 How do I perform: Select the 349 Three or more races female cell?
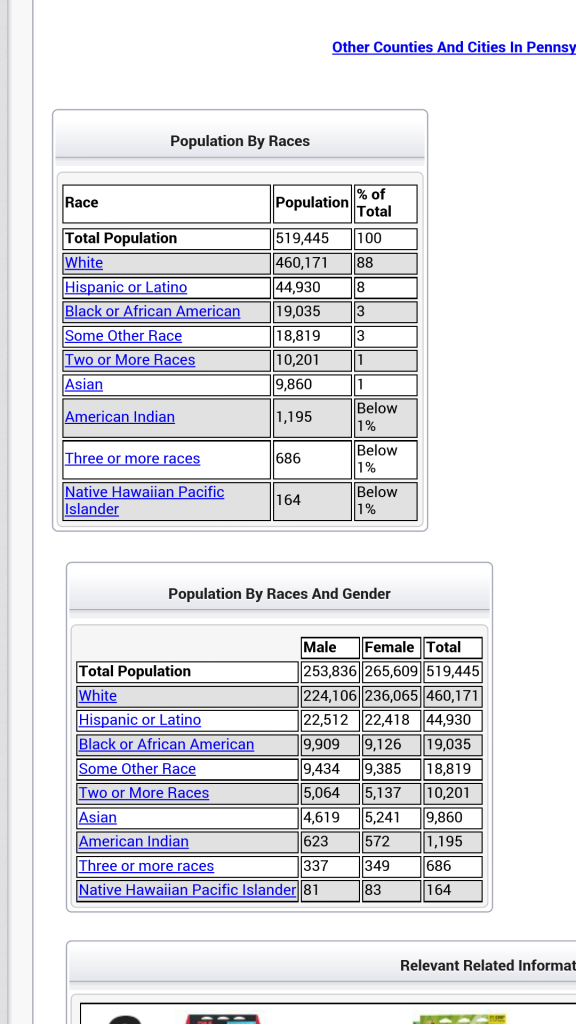pyautogui.click(x=391, y=867)
